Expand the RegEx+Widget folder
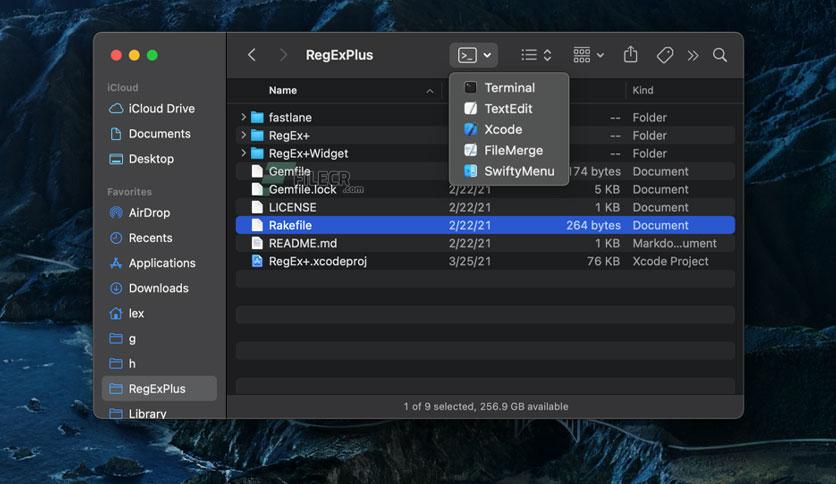The height and width of the screenshot is (484, 836). pyautogui.click(x=243, y=153)
